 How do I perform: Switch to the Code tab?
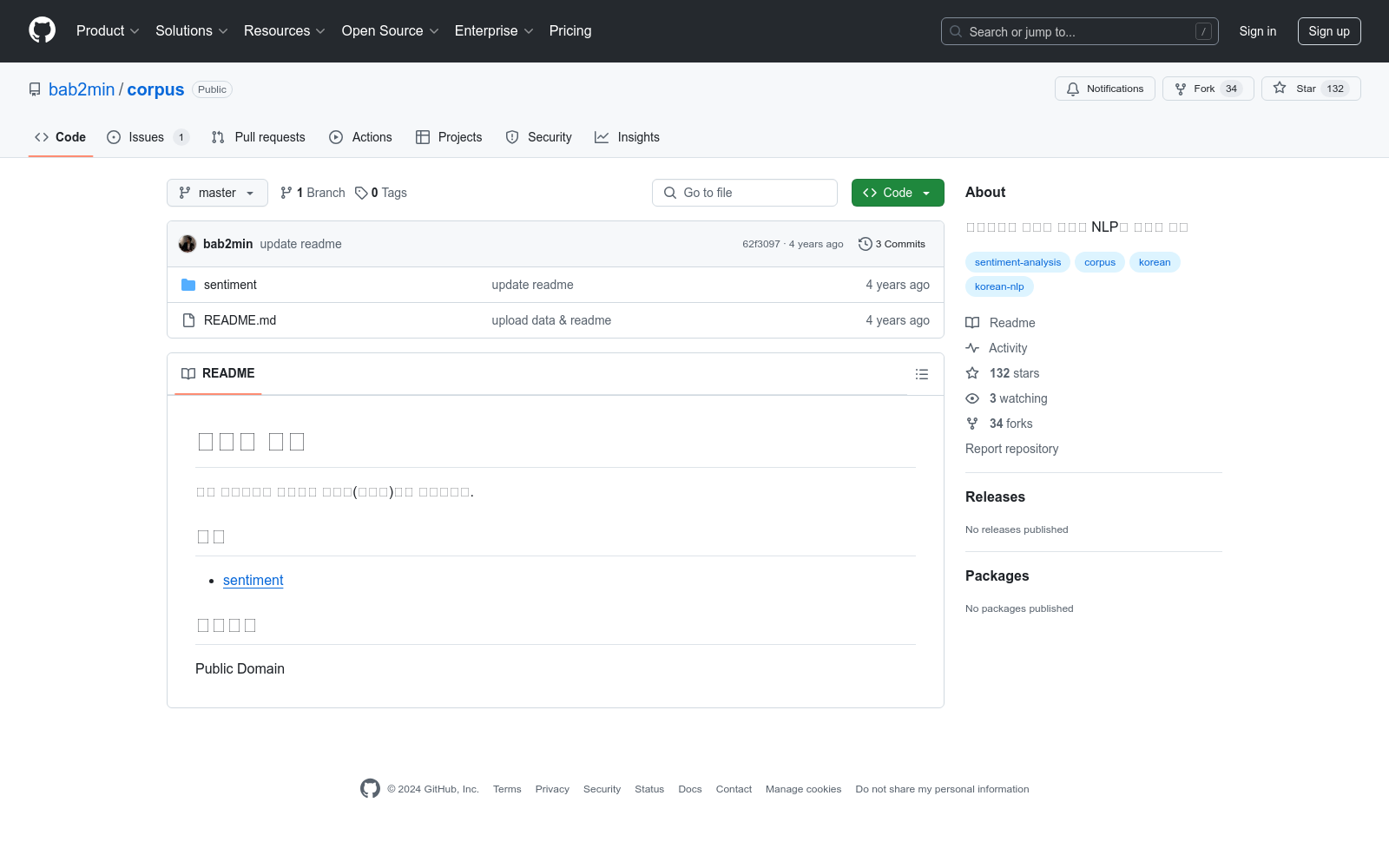(x=61, y=137)
